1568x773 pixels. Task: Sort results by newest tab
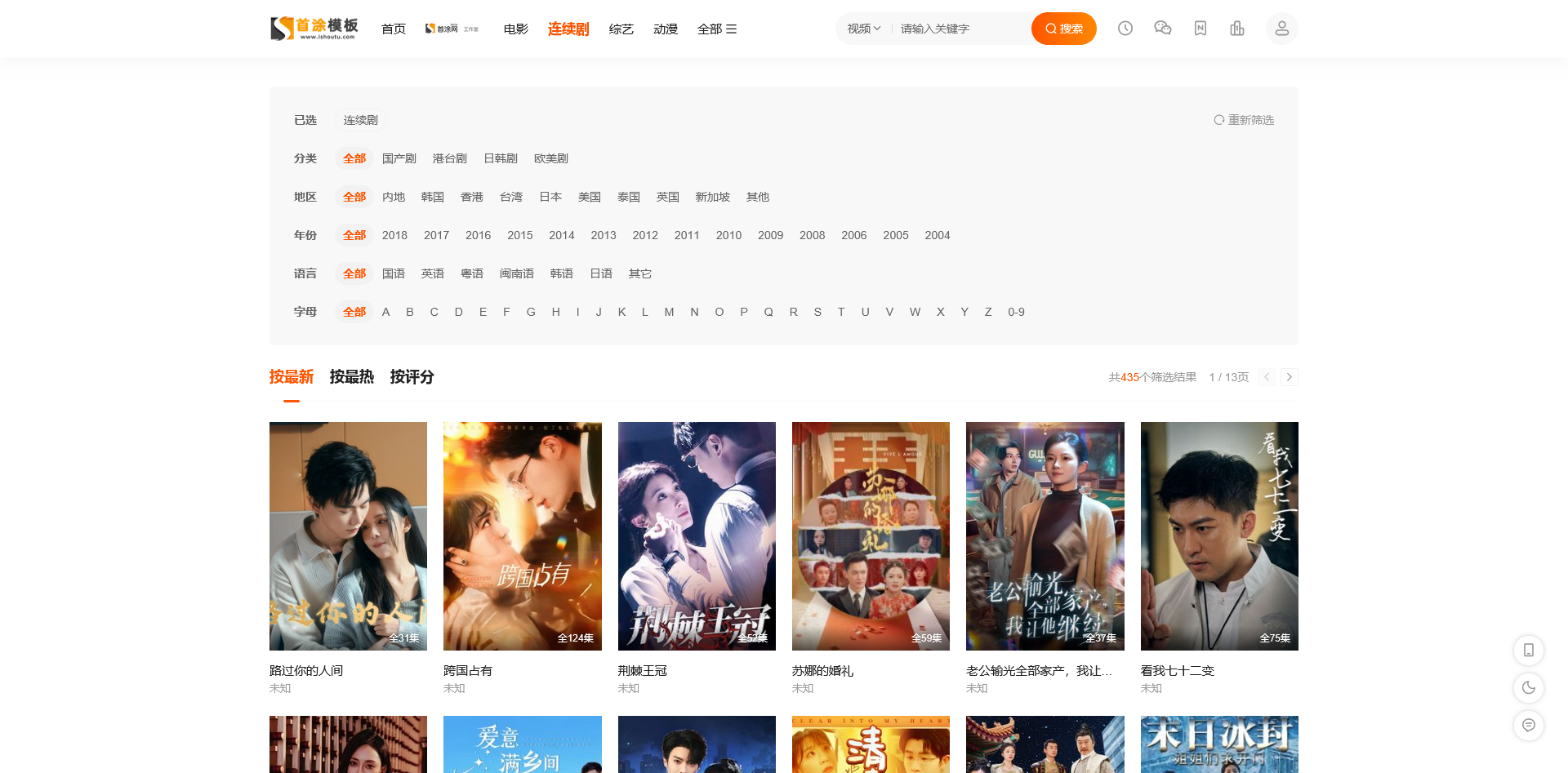292,377
